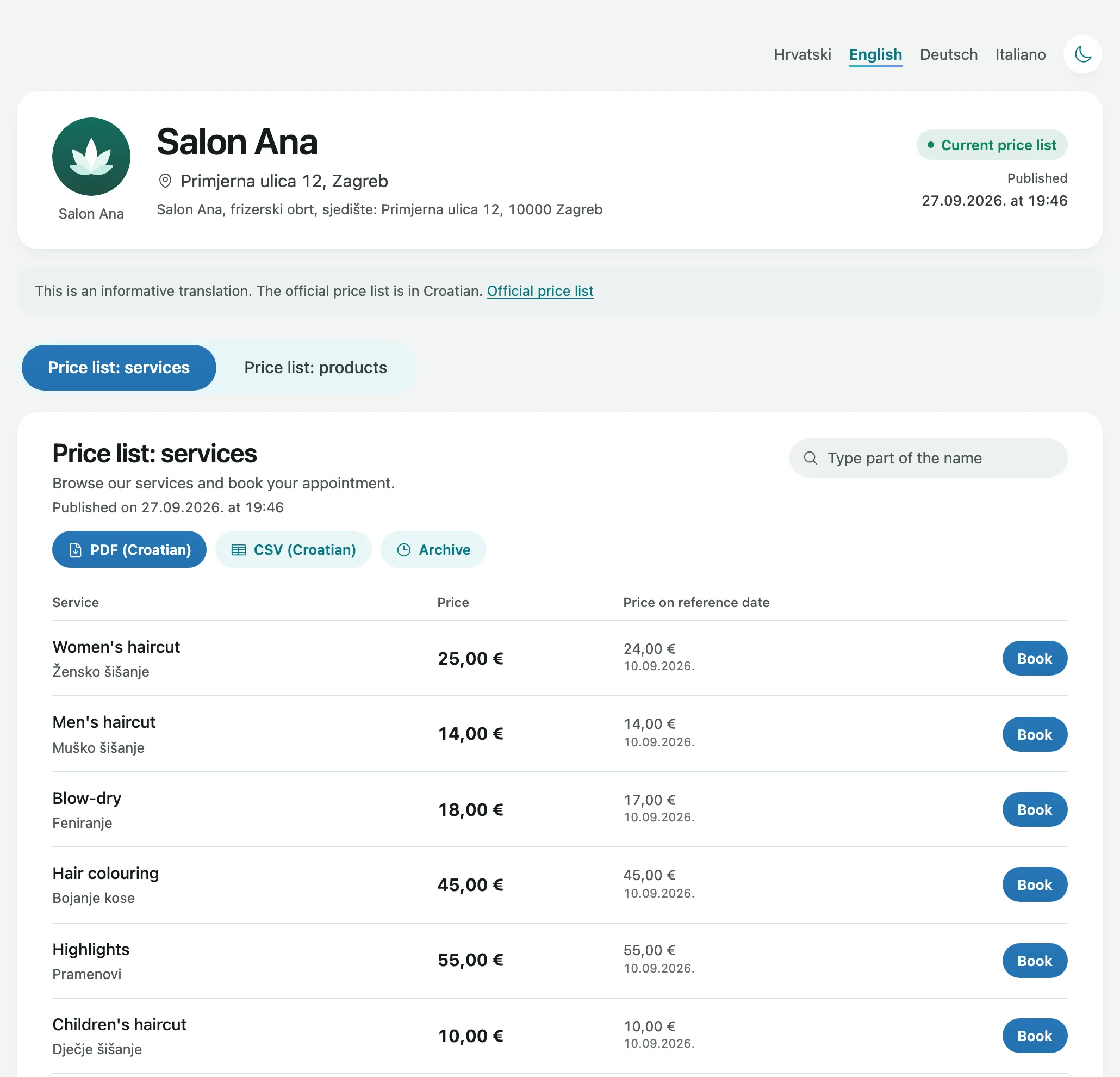Click 'Price on reference date' column header
Viewport: 1120px width, 1077px height.
[696, 603]
